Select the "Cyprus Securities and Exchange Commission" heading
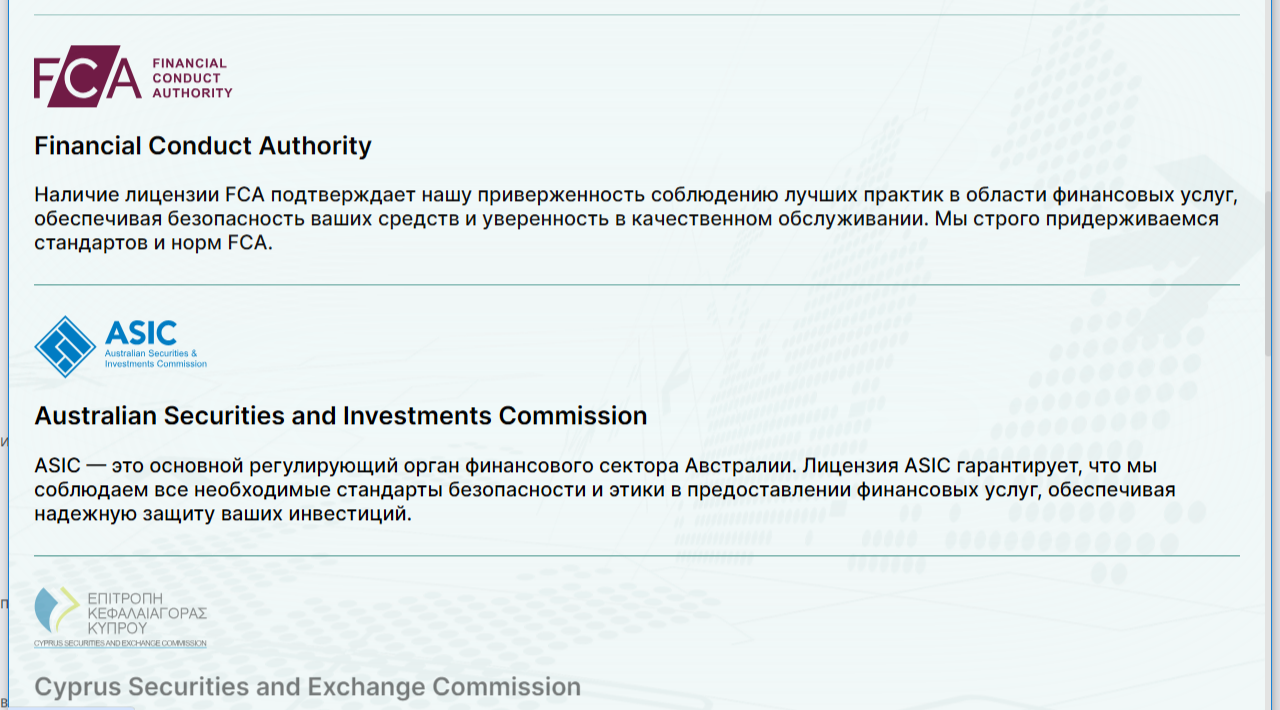This screenshot has width=1280, height=710. coord(307,687)
